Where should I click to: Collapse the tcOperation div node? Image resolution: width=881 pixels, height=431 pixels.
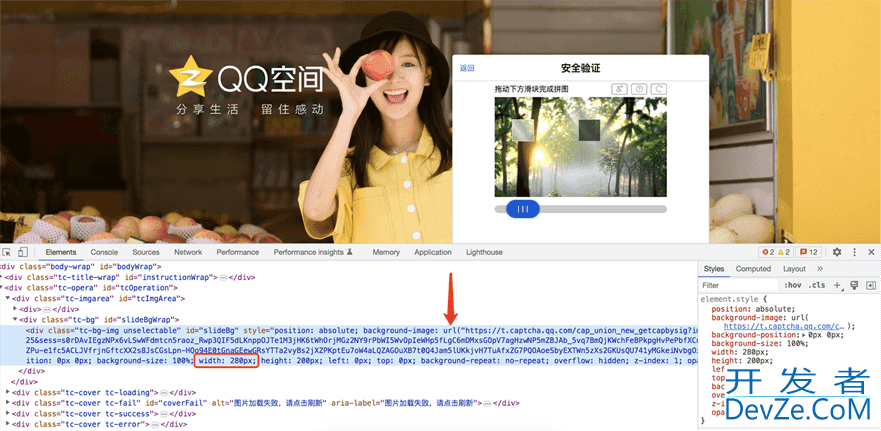tap(2, 288)
